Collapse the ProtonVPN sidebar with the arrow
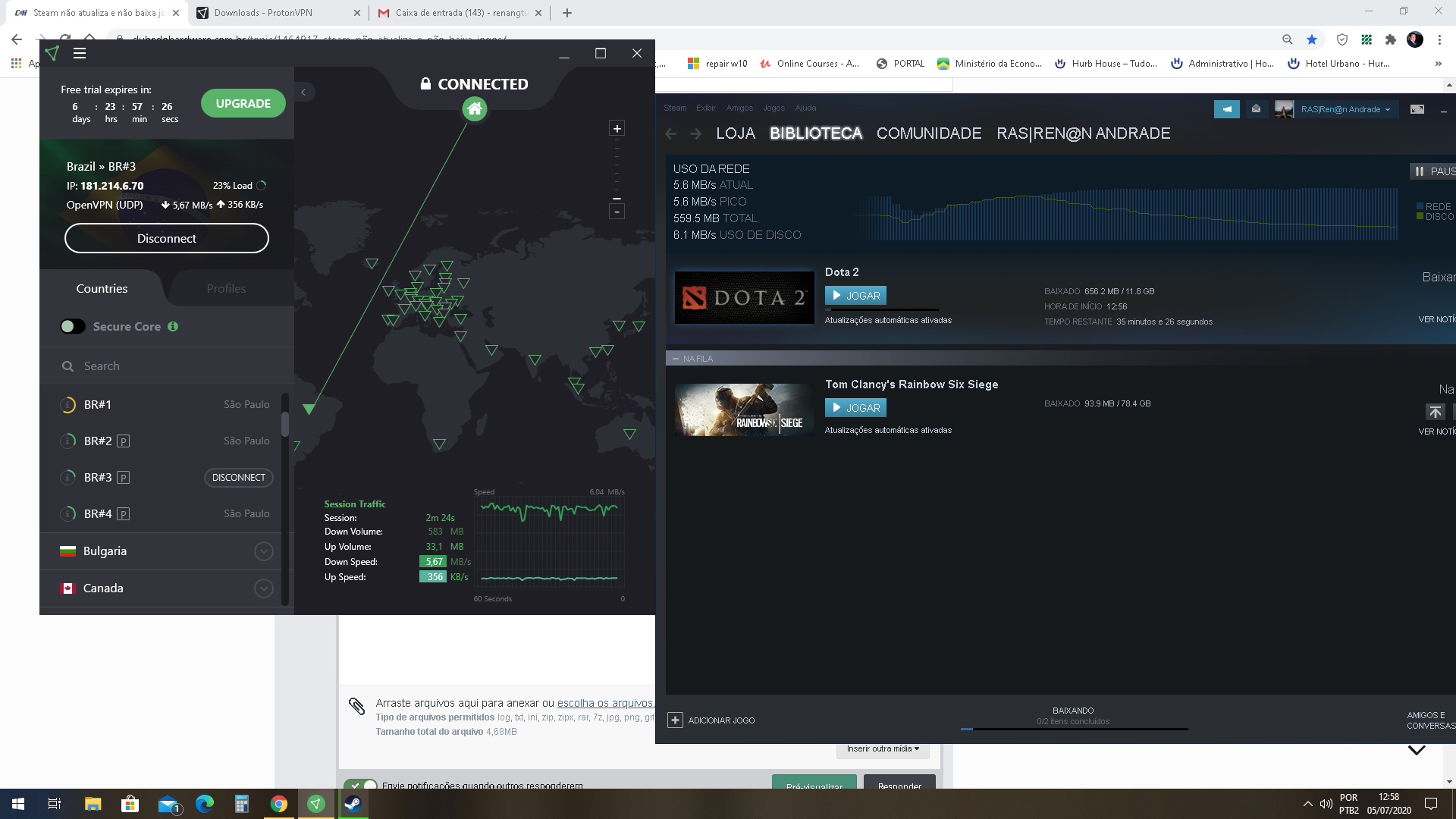Viewport: 1456px width, 819px height. pyautogui.click(x=303, y=92)
